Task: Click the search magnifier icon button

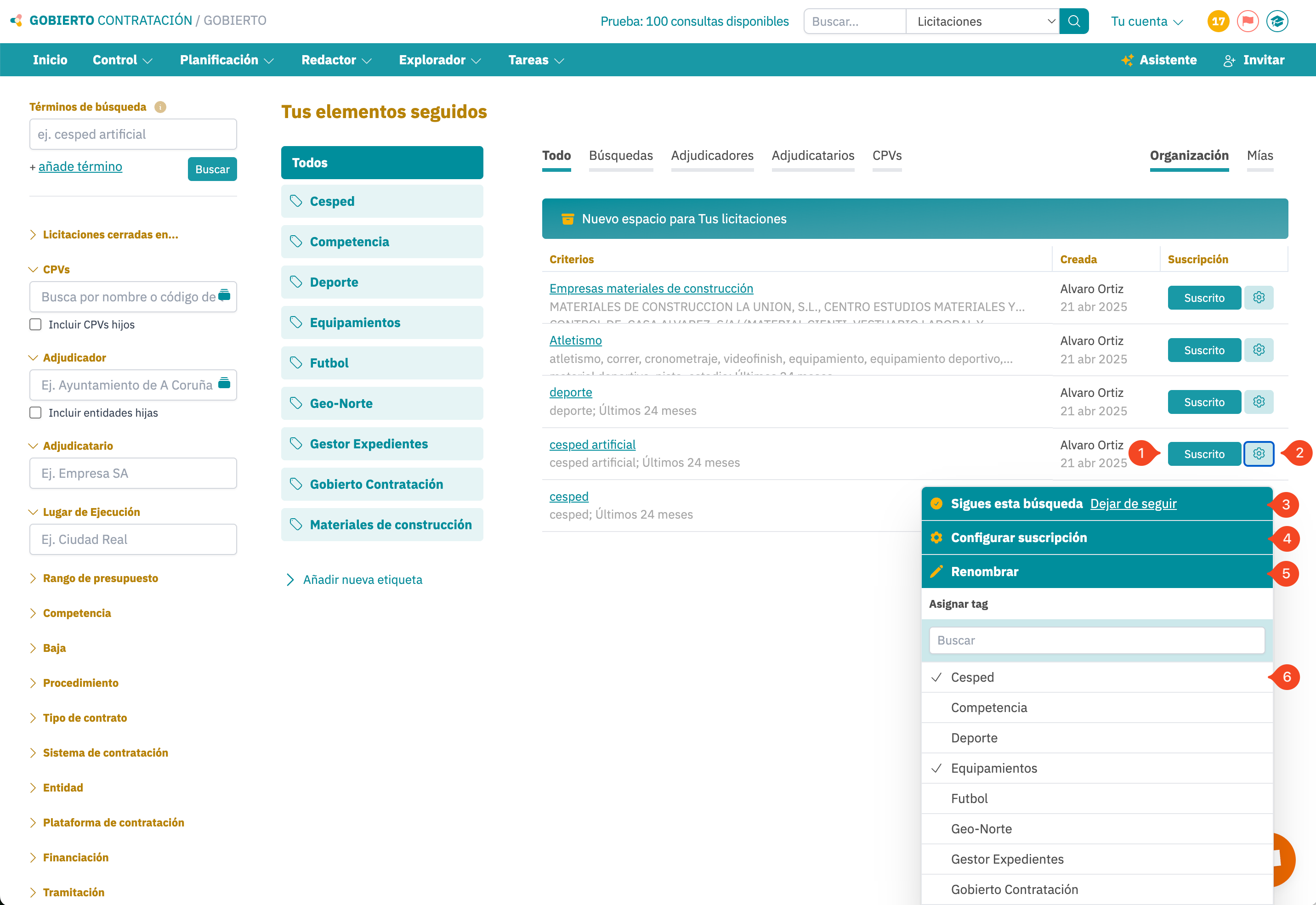Action: coord(1073,22)
